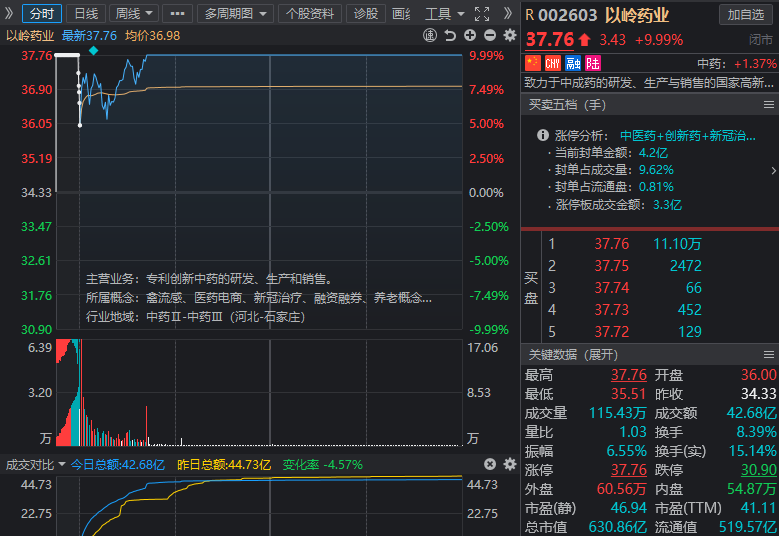Open the more periods ellipsis button

tap(177, 14)
